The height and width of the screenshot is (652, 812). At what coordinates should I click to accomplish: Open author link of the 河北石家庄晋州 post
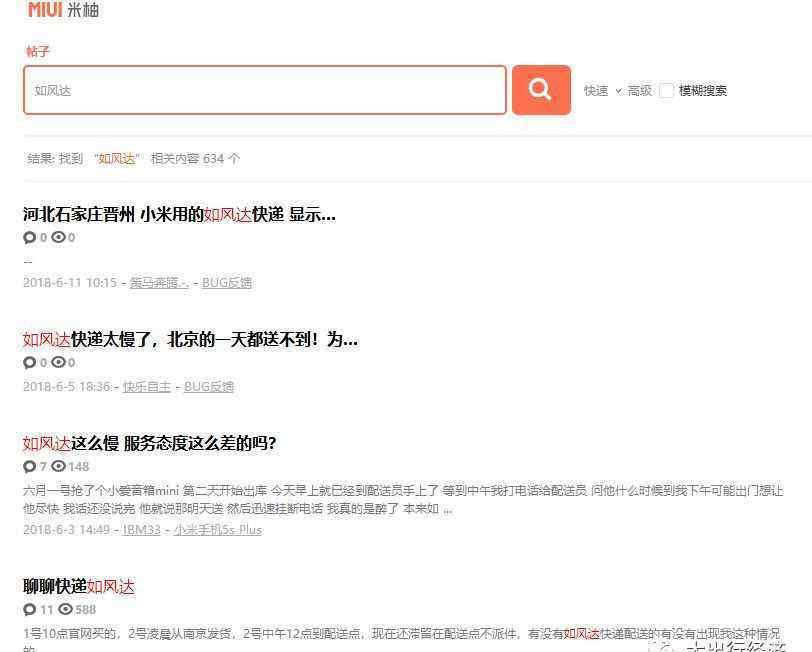(x=159, y=282)
